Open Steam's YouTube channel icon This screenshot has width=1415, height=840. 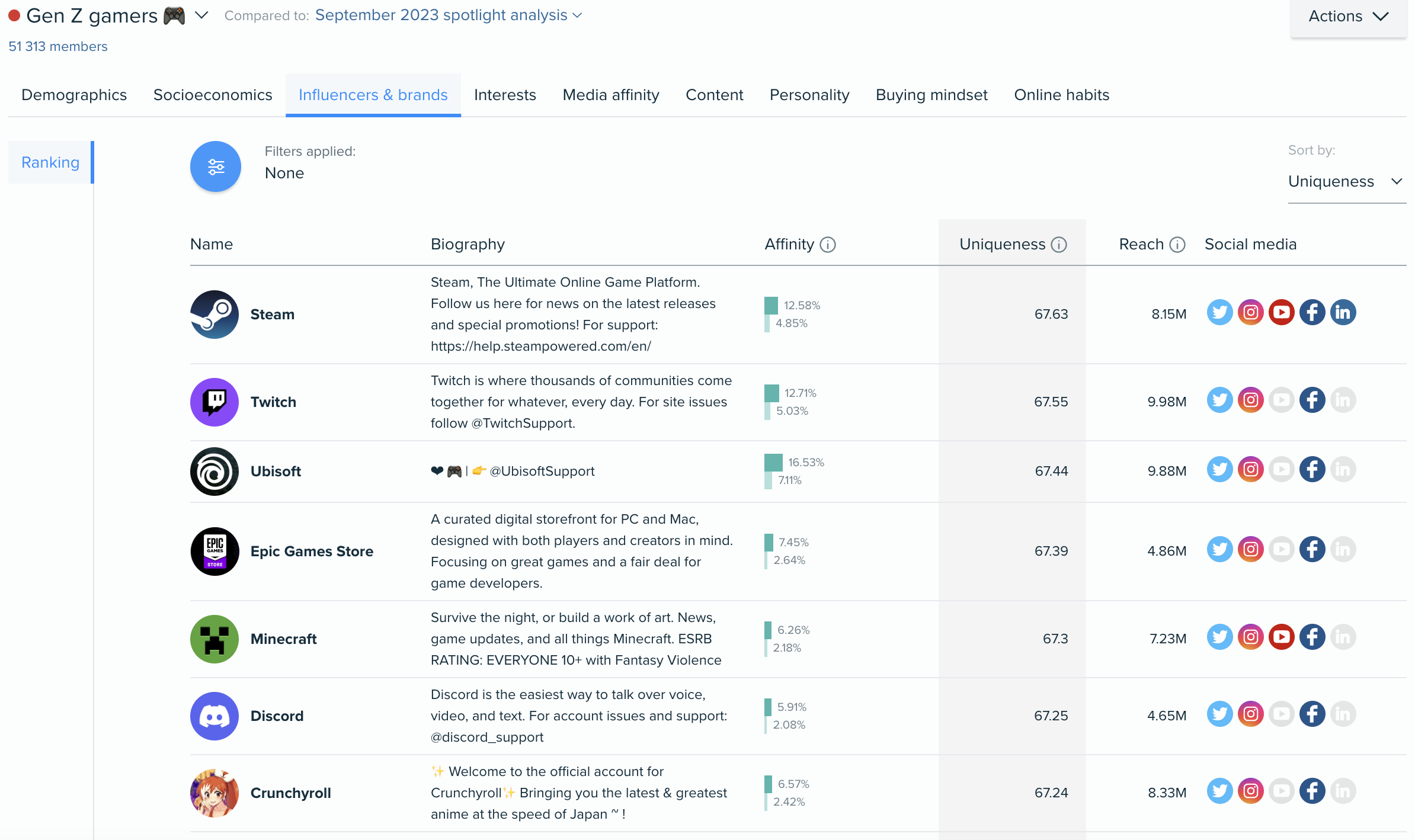[x=1282, y=312]
